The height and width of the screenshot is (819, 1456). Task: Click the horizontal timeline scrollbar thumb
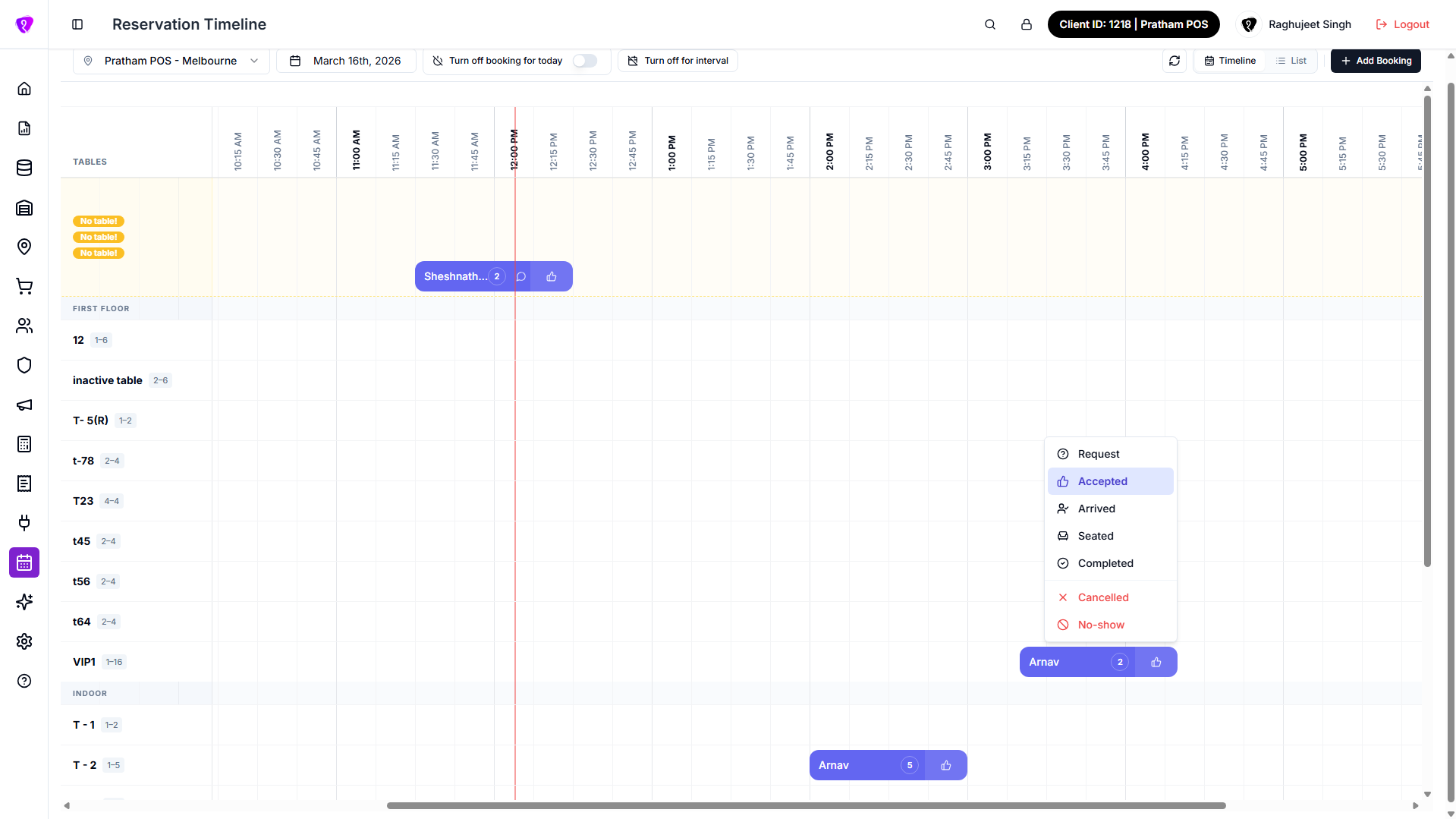pos(806,805)
